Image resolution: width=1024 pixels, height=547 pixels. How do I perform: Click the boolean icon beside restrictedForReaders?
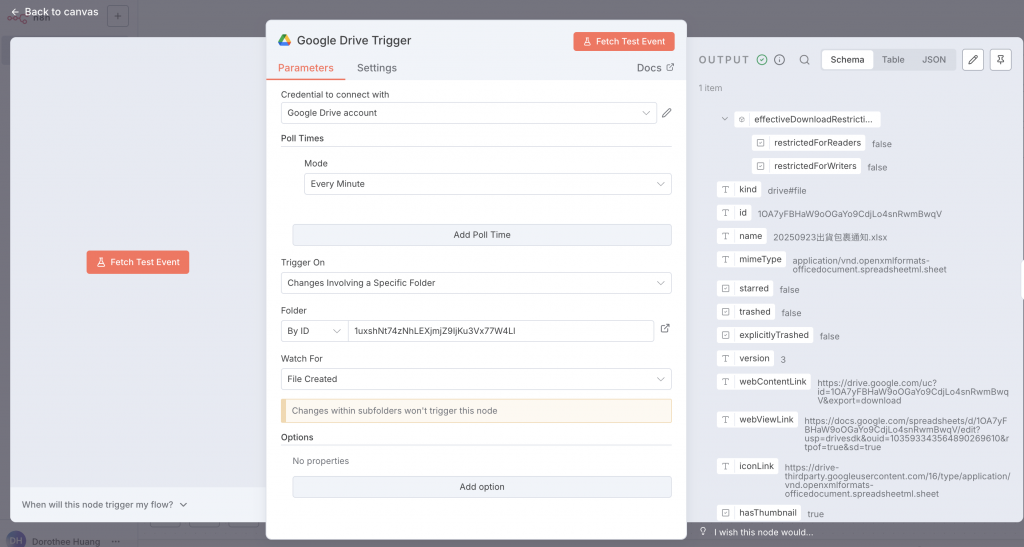click(x=761, y=143)
